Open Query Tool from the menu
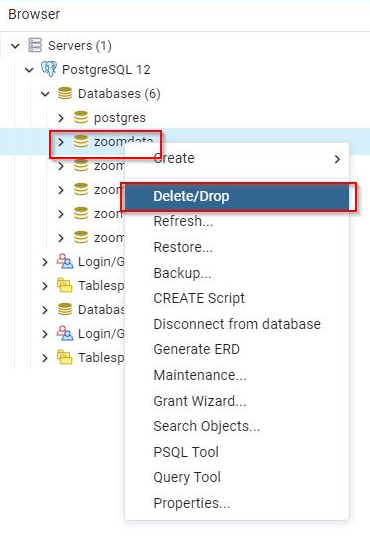 pyautogui.click(x=237, y=477)
